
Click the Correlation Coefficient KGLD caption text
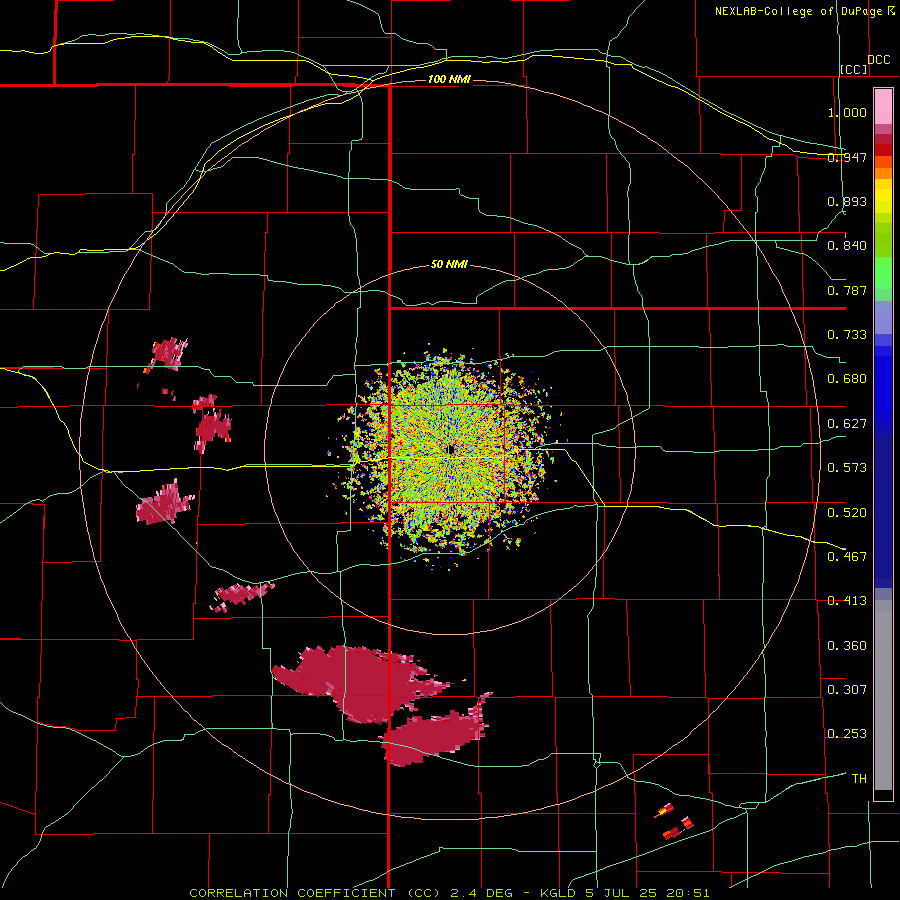click(x=449, y=893)
